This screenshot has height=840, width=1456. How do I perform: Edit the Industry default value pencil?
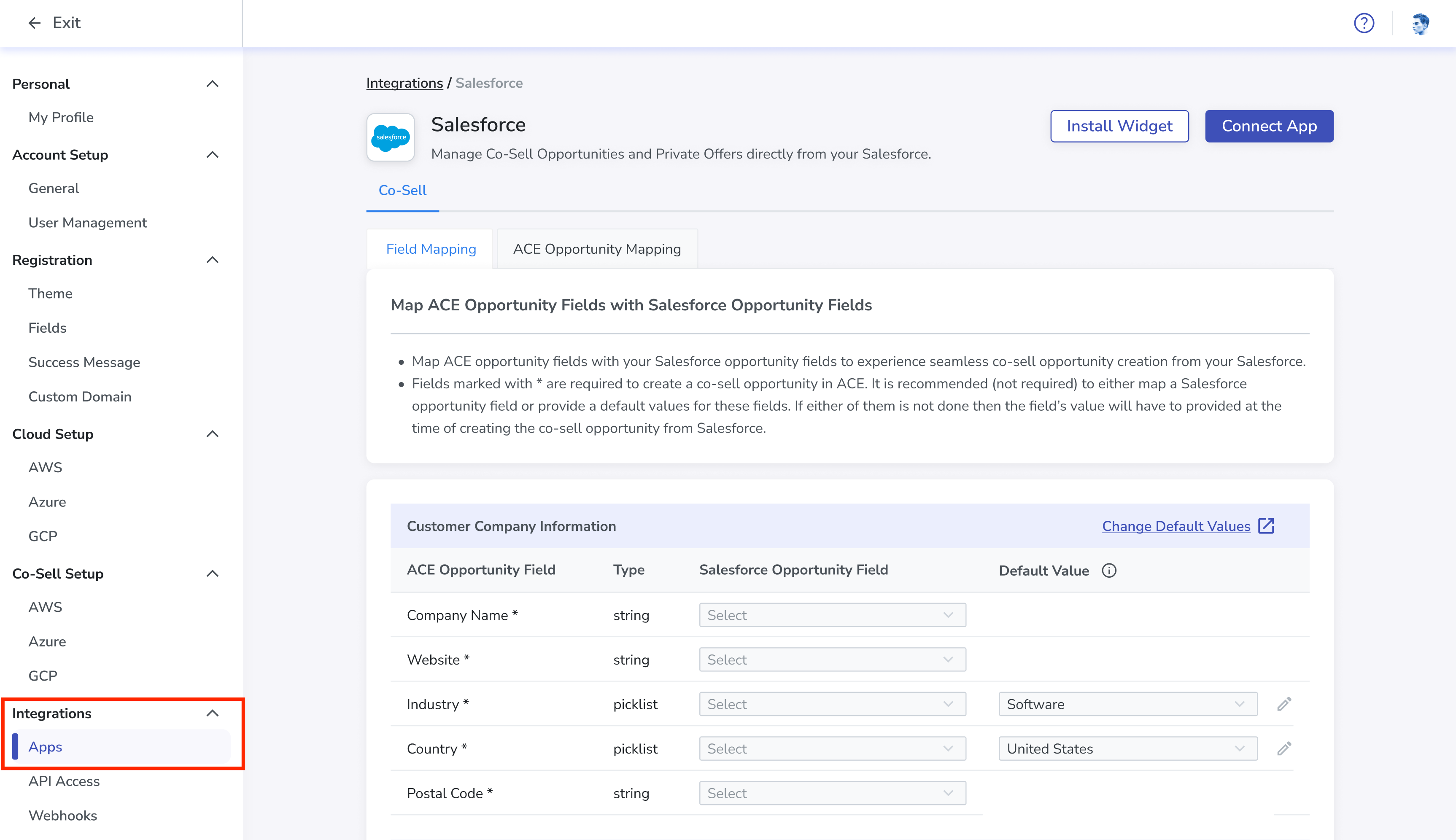(x=1283, y=704)
